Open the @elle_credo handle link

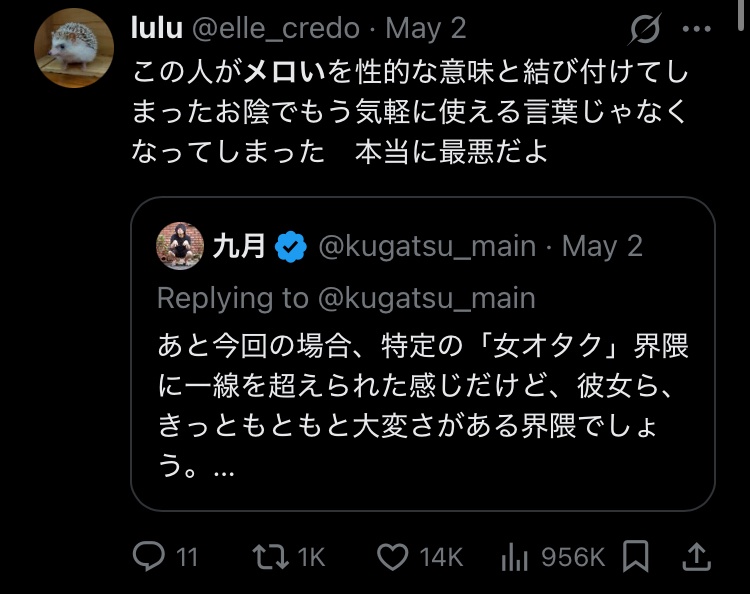coord(277,29)
